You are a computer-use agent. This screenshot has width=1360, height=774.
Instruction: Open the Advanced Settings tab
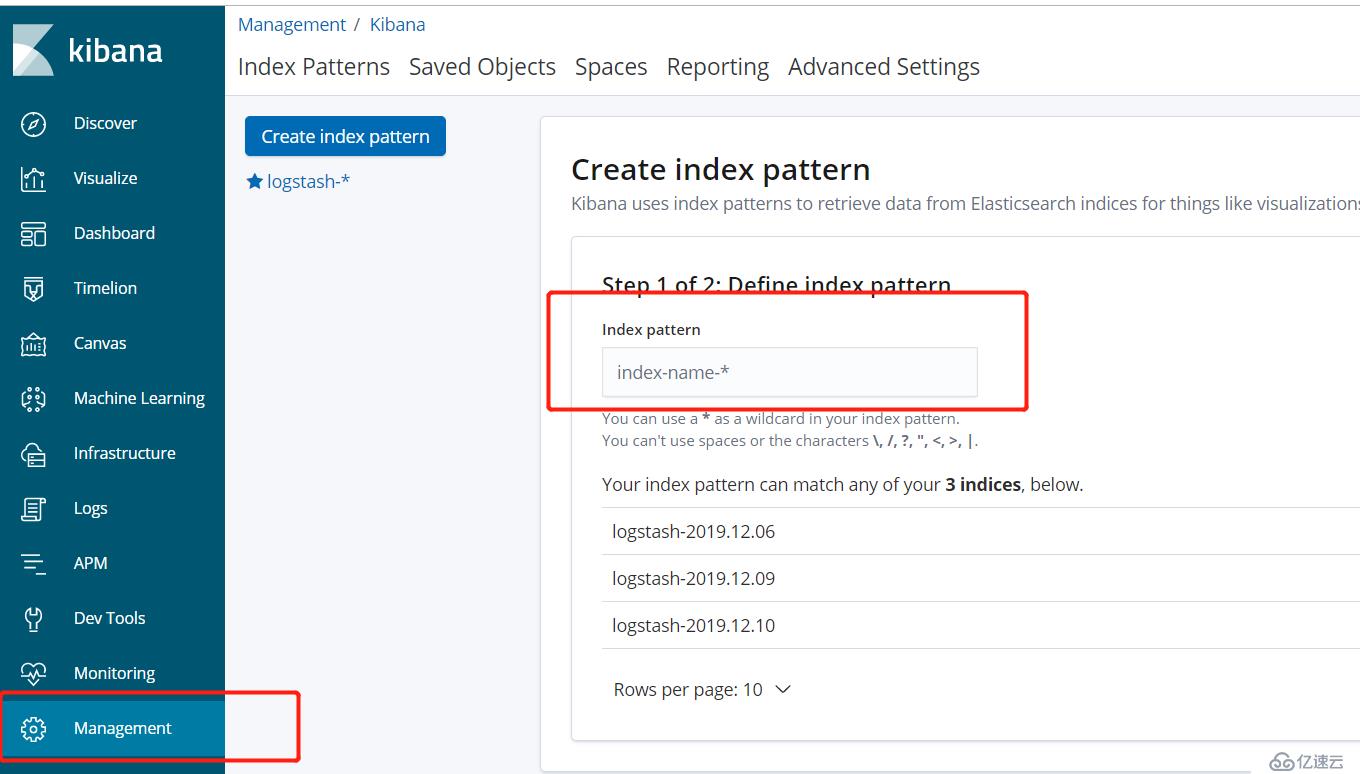pos(884,67)
